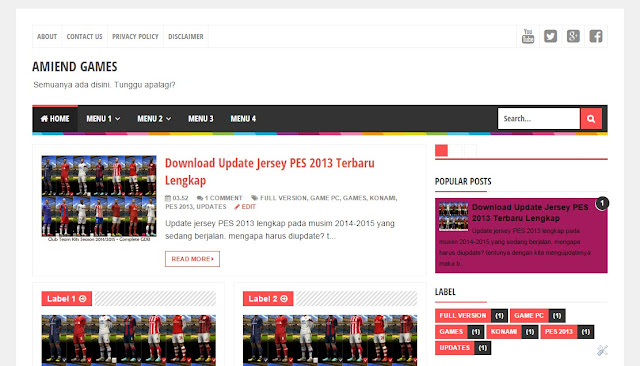This screenshot has width=640, height=366.
Task: Expand the MENU 2 dropdown
Action: pyautogui.click(x=154, y=119)
